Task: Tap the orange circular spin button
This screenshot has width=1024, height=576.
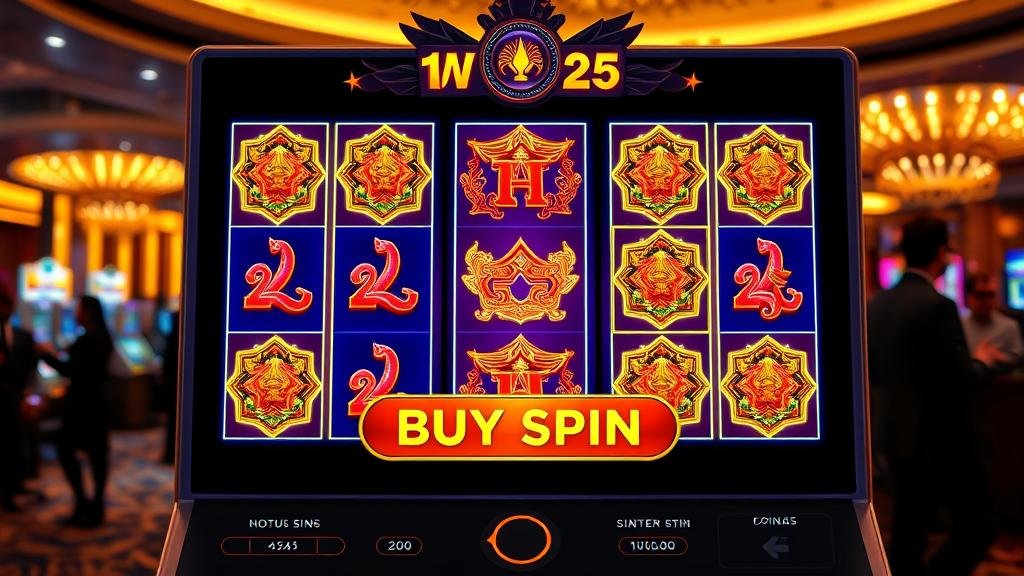Action: coord(520,539)
